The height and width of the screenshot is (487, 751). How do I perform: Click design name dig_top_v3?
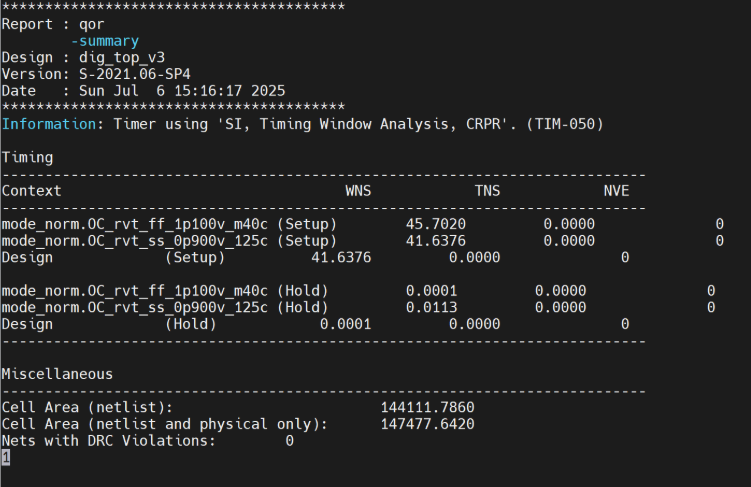click(x=122, y=57)
